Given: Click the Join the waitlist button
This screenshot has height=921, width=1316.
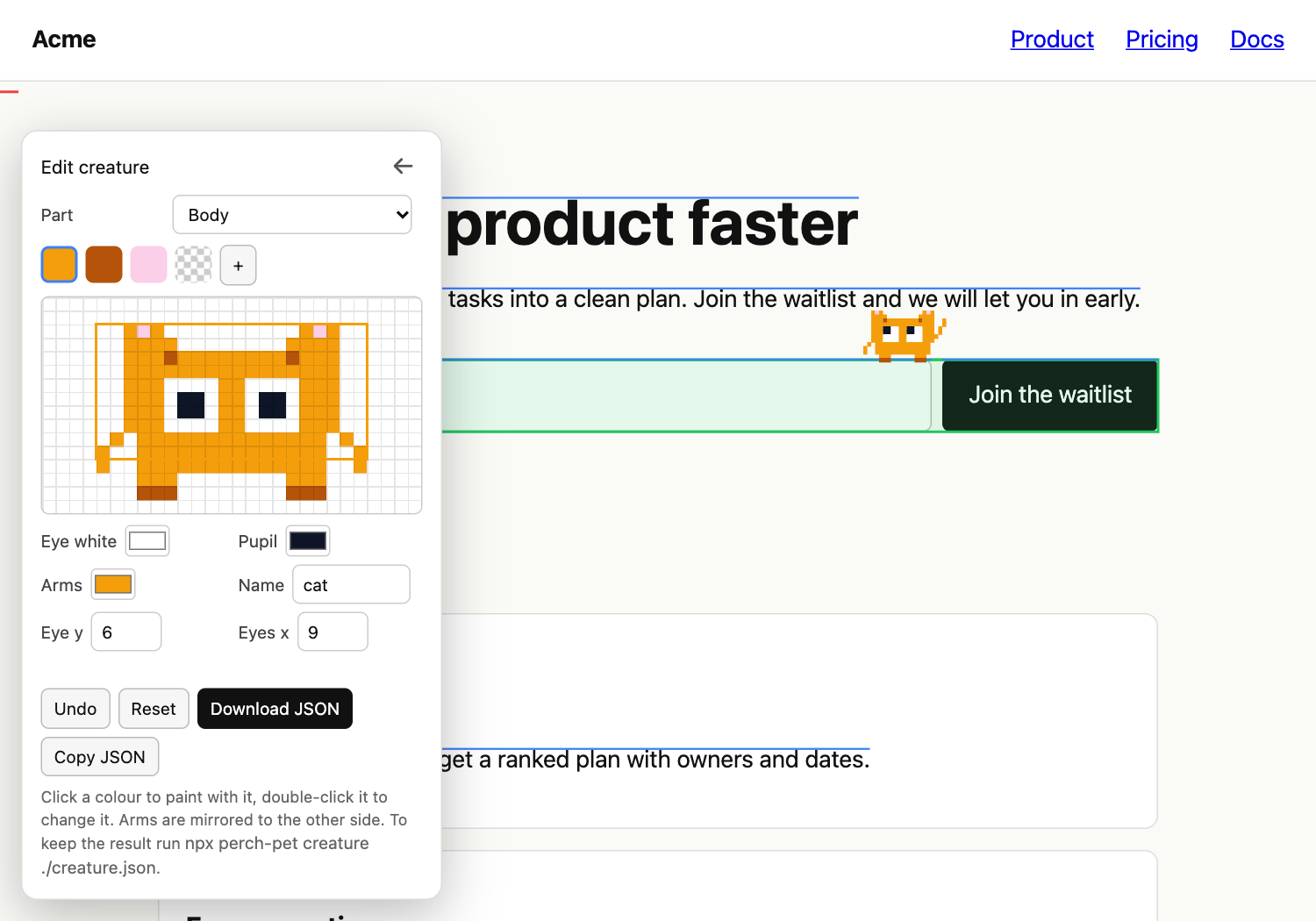Looking at the screenshot, I should point(1050,396).
